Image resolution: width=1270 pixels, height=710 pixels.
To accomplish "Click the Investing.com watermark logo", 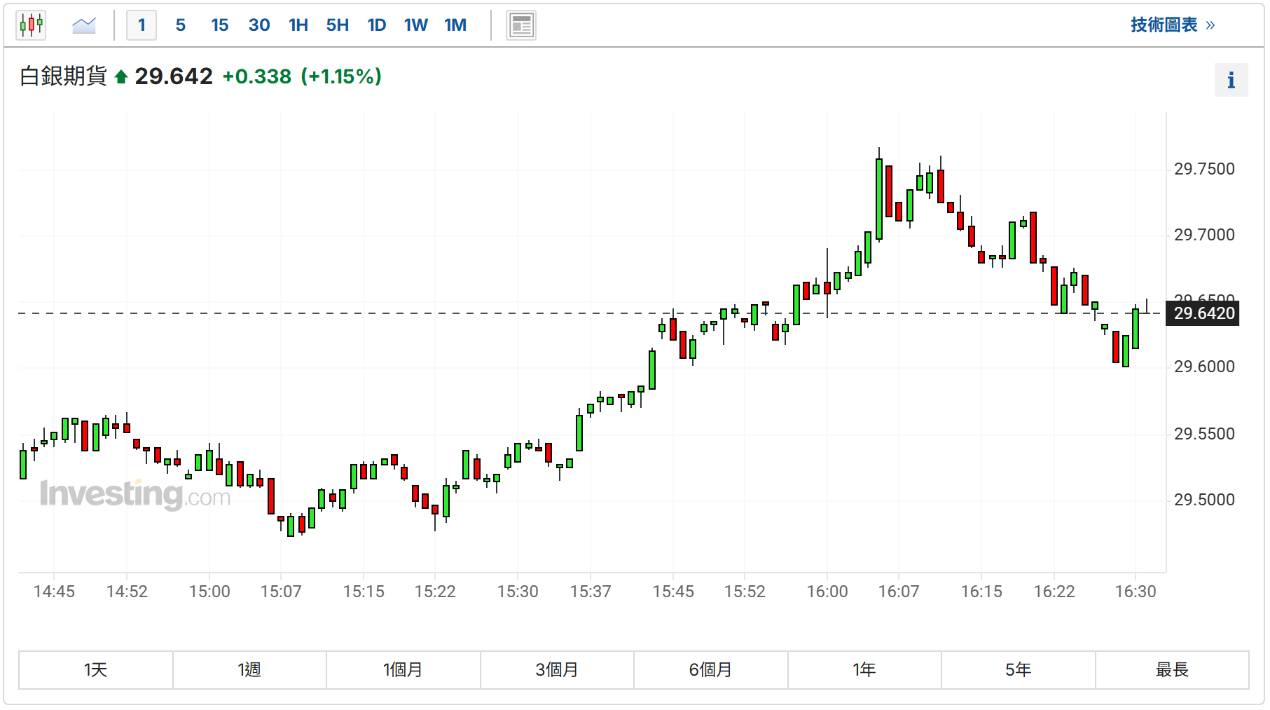I will [135, 494].
